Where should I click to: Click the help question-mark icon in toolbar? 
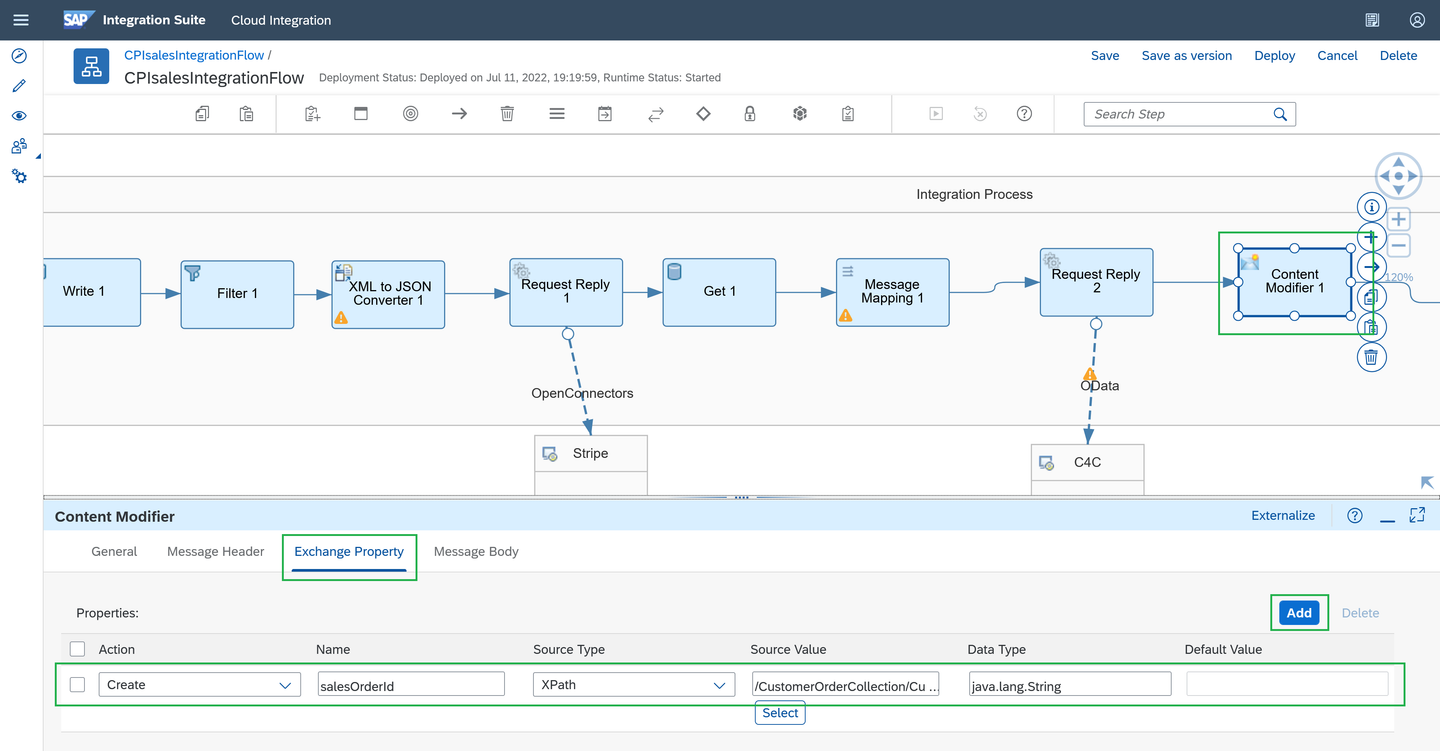click(1024, 114)
